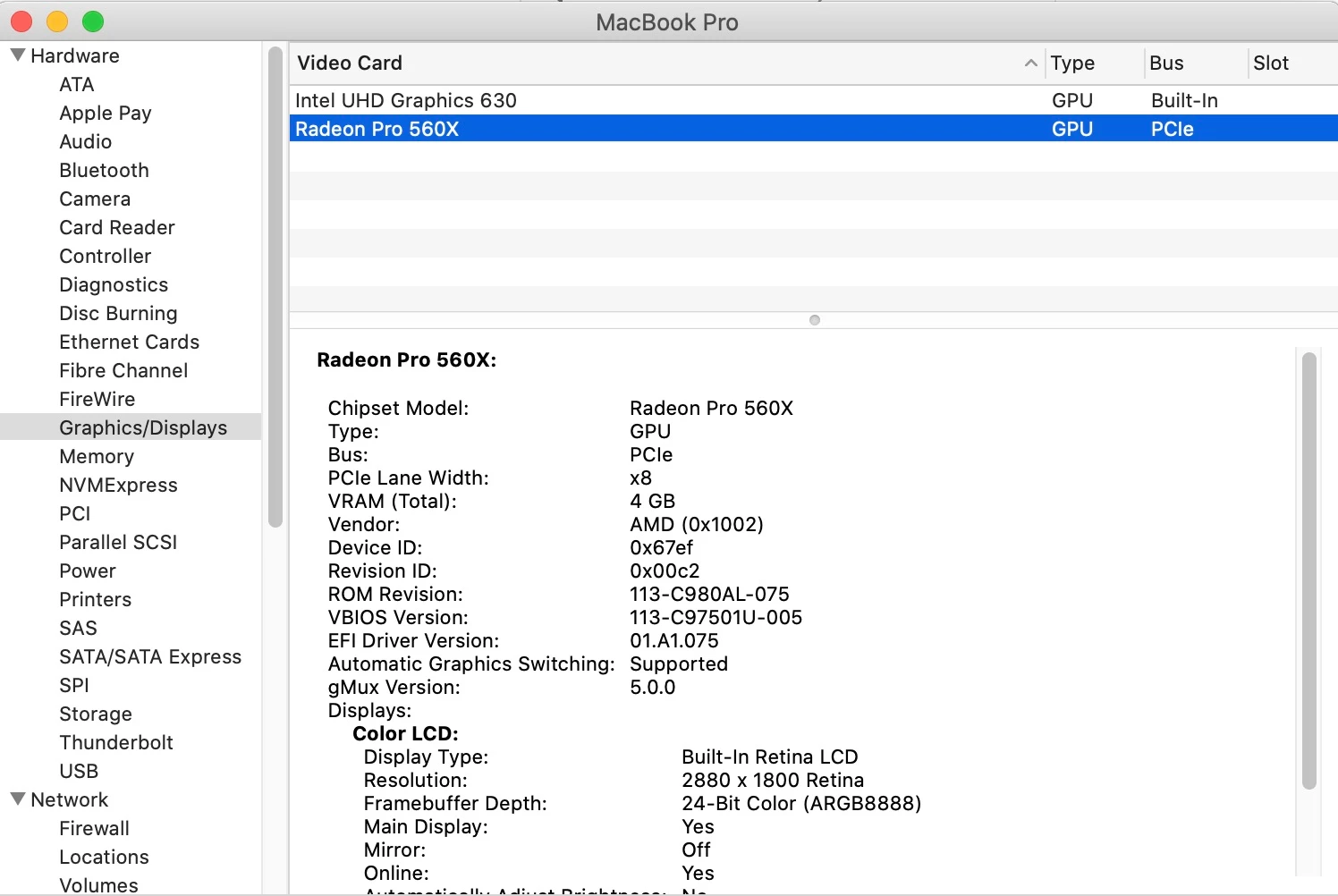The height and width of the screenshot is (896, 1338).
Task: Select Thunderbolt in the sidebar
Action: coord(116,742)
